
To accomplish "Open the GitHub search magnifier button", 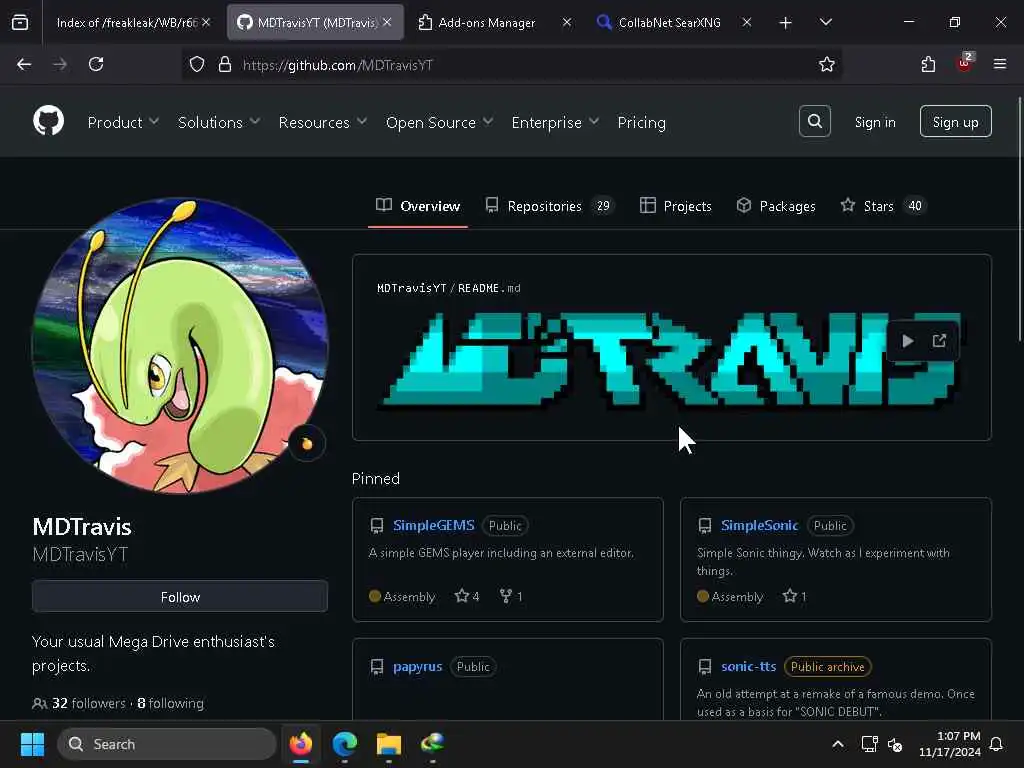I will click(x=814, y=121).
